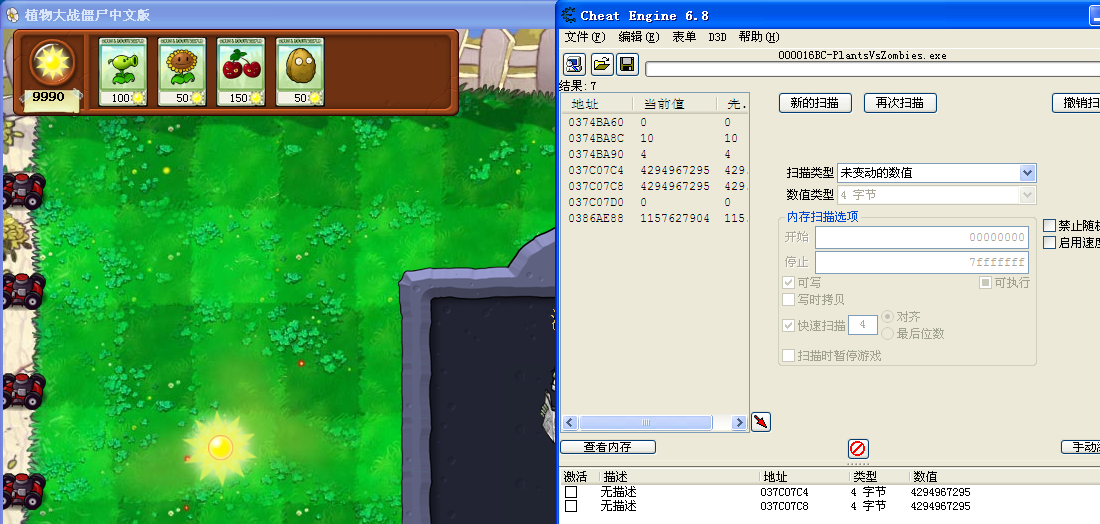The image size is (1100, 524).
Task: Toggle the 可执行 checkbox
Action: pos(985,283)
